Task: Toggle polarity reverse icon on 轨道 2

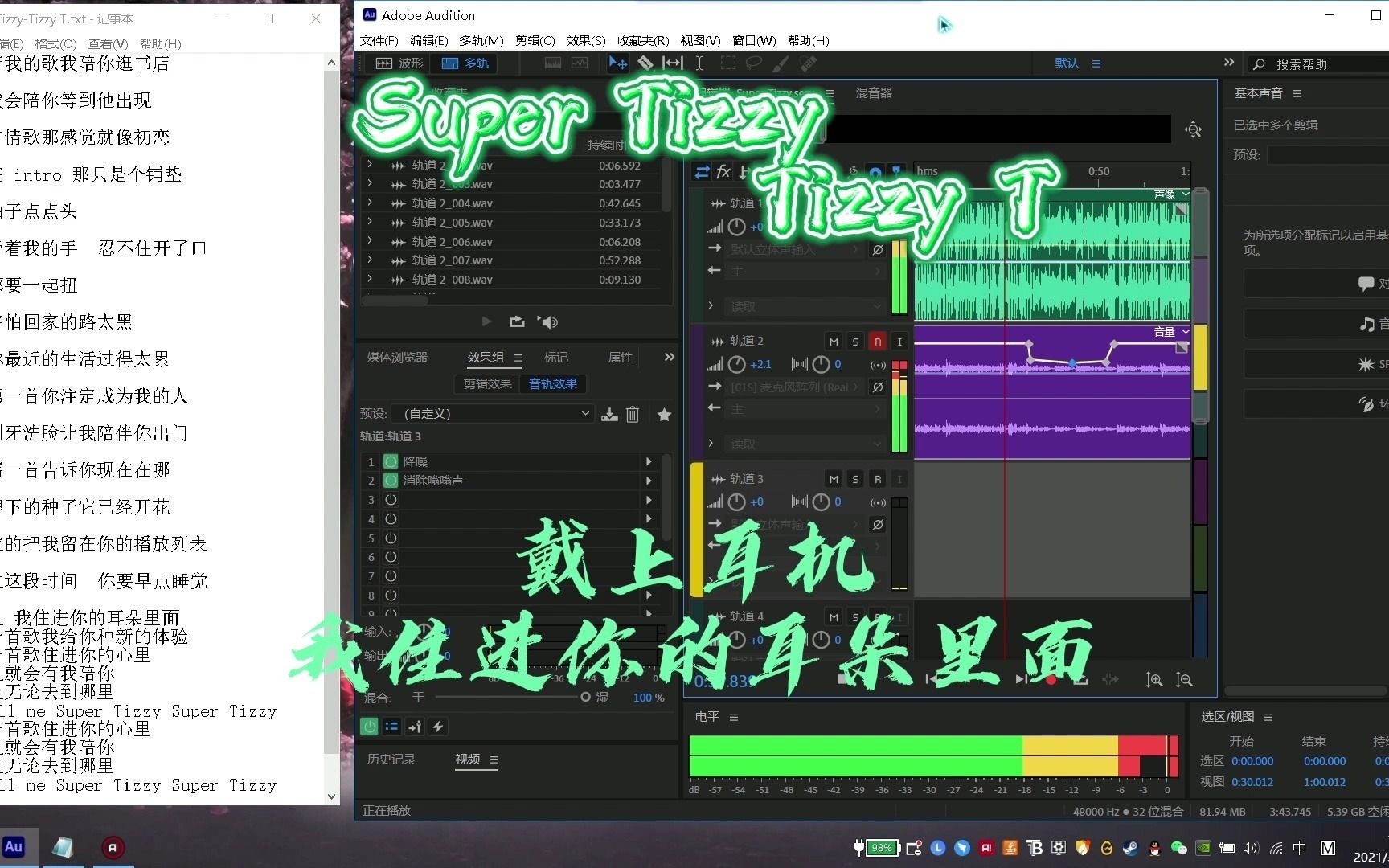Action: coord(878,387)
